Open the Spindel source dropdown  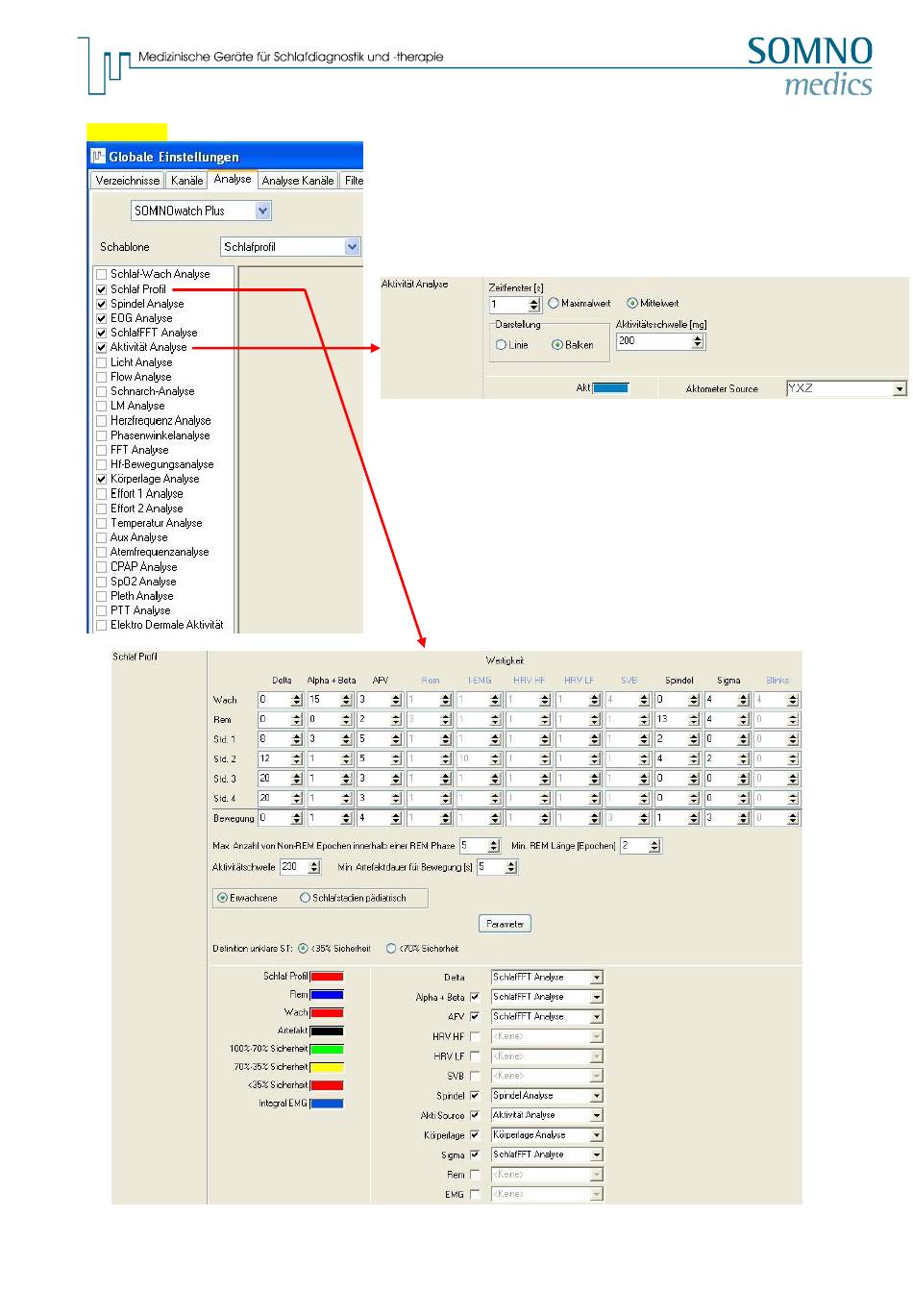coord(597,1096)
